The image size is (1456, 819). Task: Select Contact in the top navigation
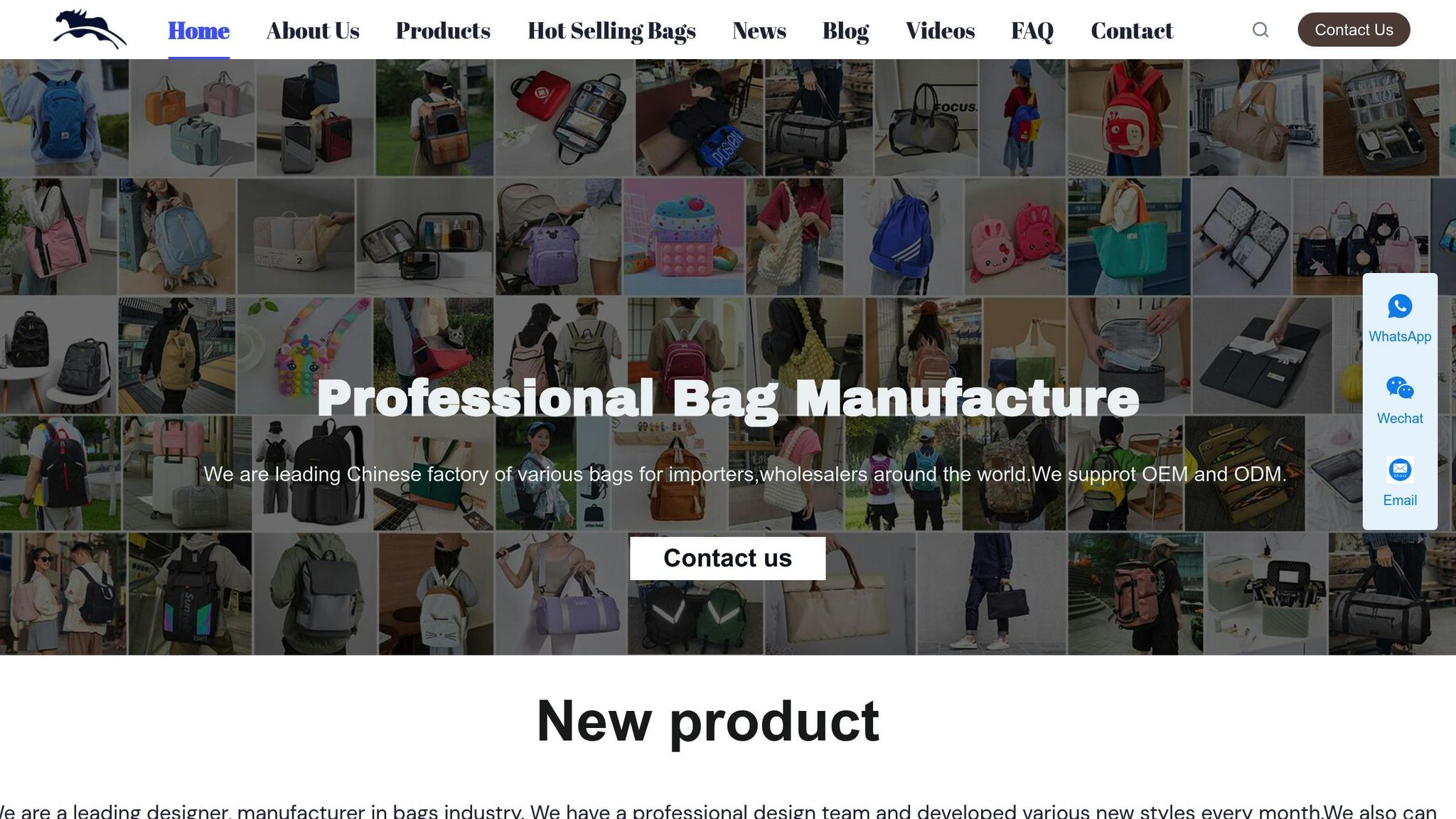coord(1132,31)
